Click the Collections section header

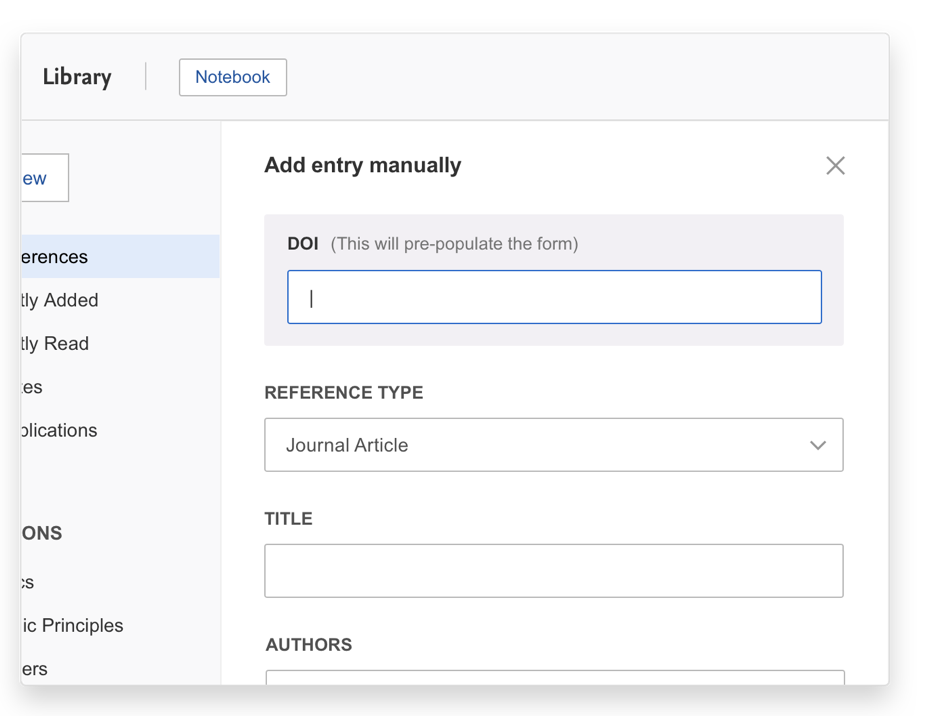click(42, 533)
